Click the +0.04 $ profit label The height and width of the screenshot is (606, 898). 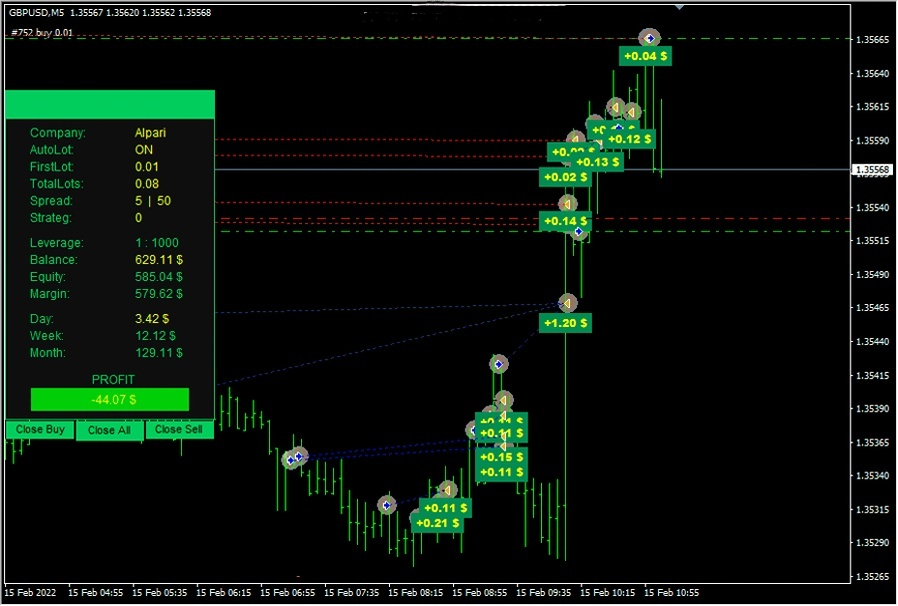(645, 56)
